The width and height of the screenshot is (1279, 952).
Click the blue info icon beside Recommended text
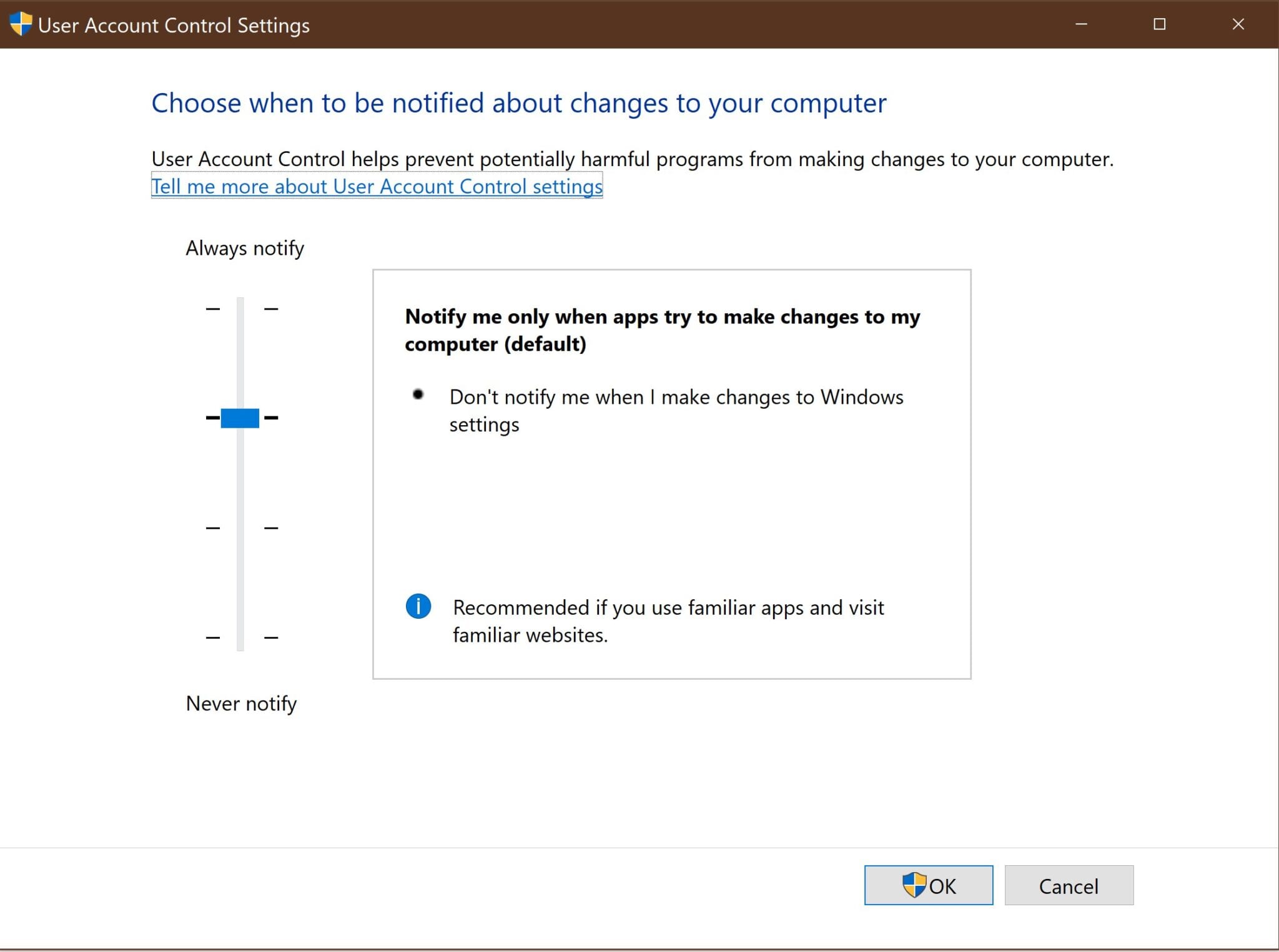pyautogui.click(x=418, y=606)
